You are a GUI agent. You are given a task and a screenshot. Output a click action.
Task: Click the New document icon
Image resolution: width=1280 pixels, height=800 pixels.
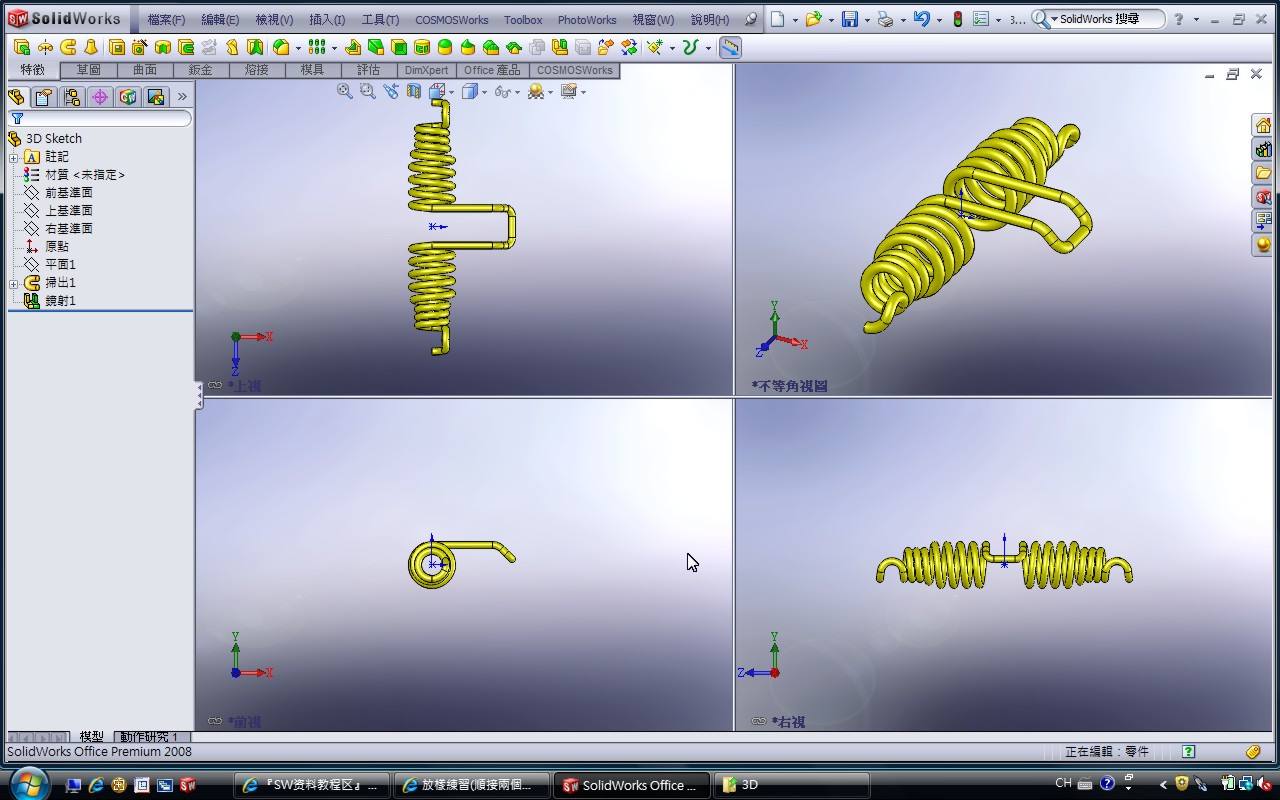(777, 19)
